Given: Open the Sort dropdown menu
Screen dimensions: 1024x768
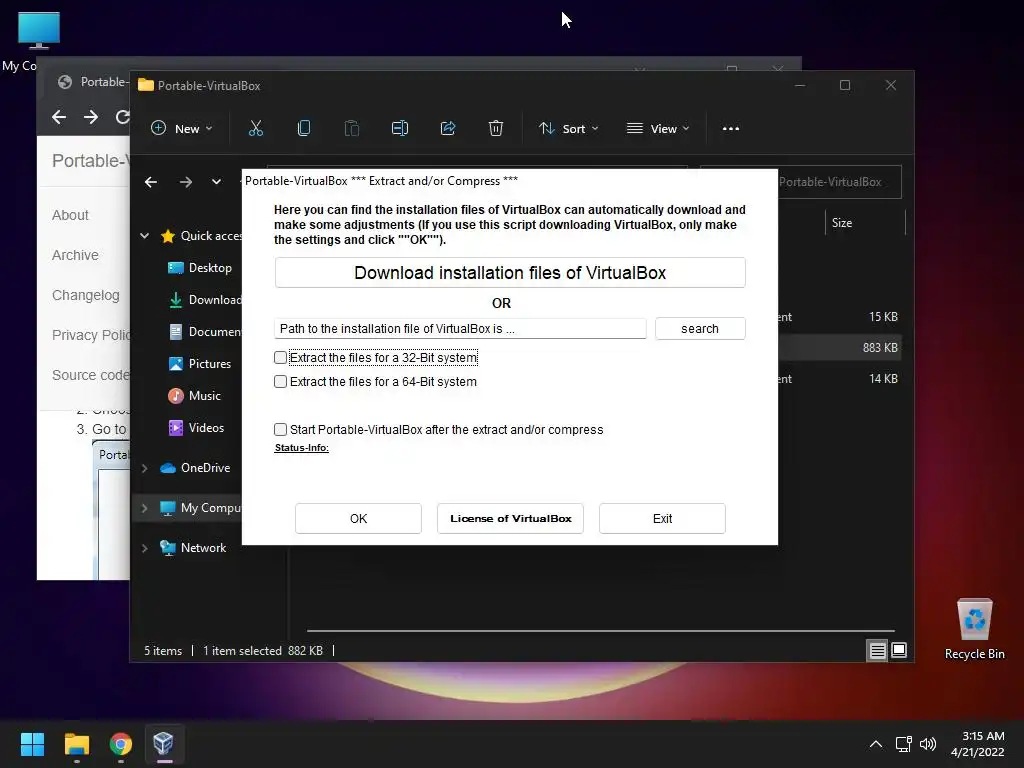Looking at the screenshot, I should pyautogui.click(x=568, y=129).
